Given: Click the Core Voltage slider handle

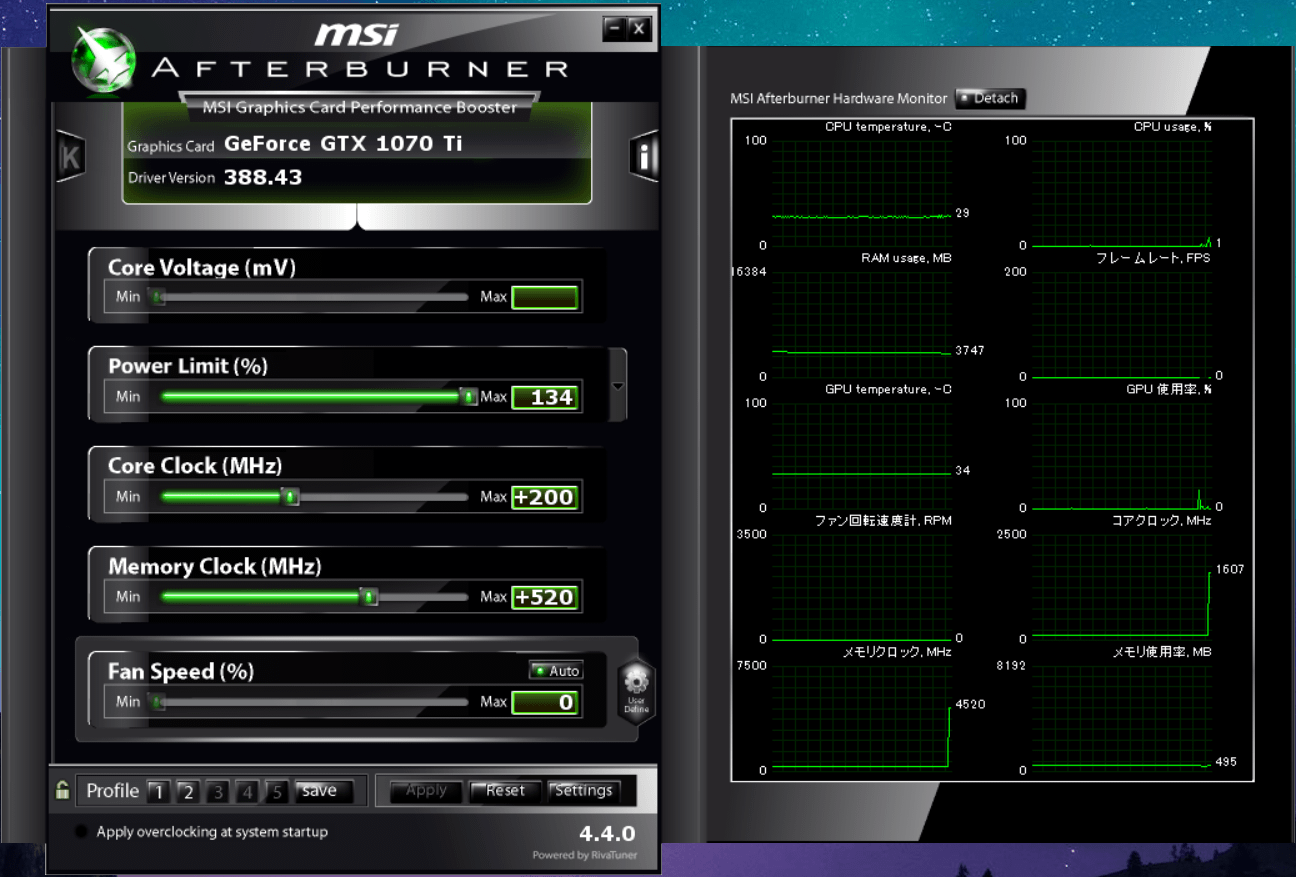Looking at the screenshot, I should 157,296.
